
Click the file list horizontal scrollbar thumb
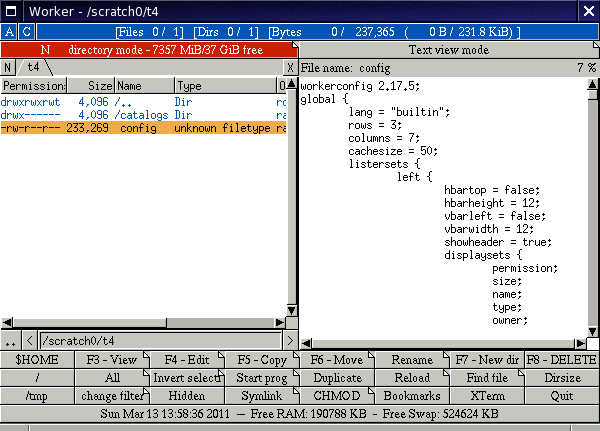point(90,323)
